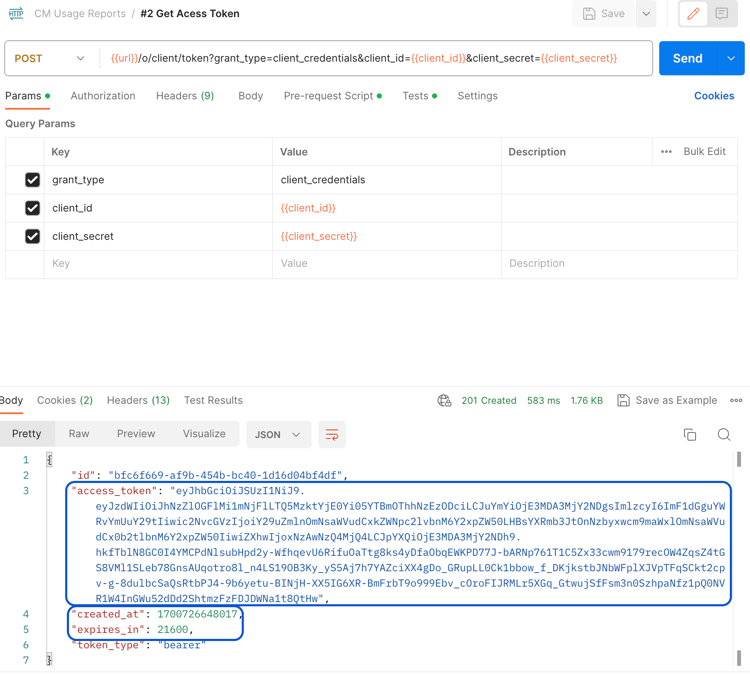Search the response with the magnifier icon

point(724,434)
